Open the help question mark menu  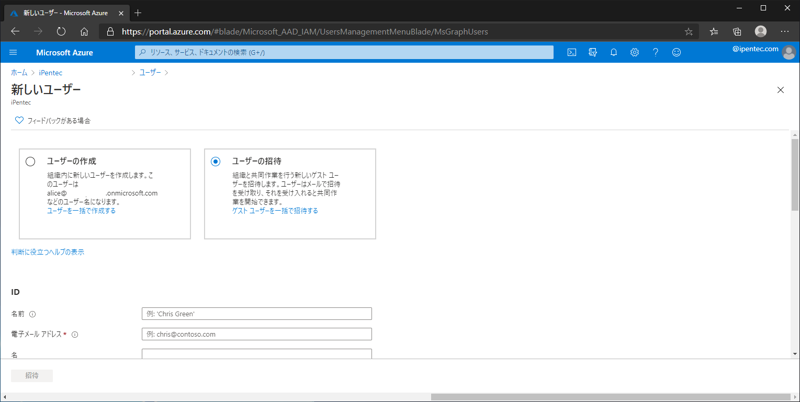656,52
